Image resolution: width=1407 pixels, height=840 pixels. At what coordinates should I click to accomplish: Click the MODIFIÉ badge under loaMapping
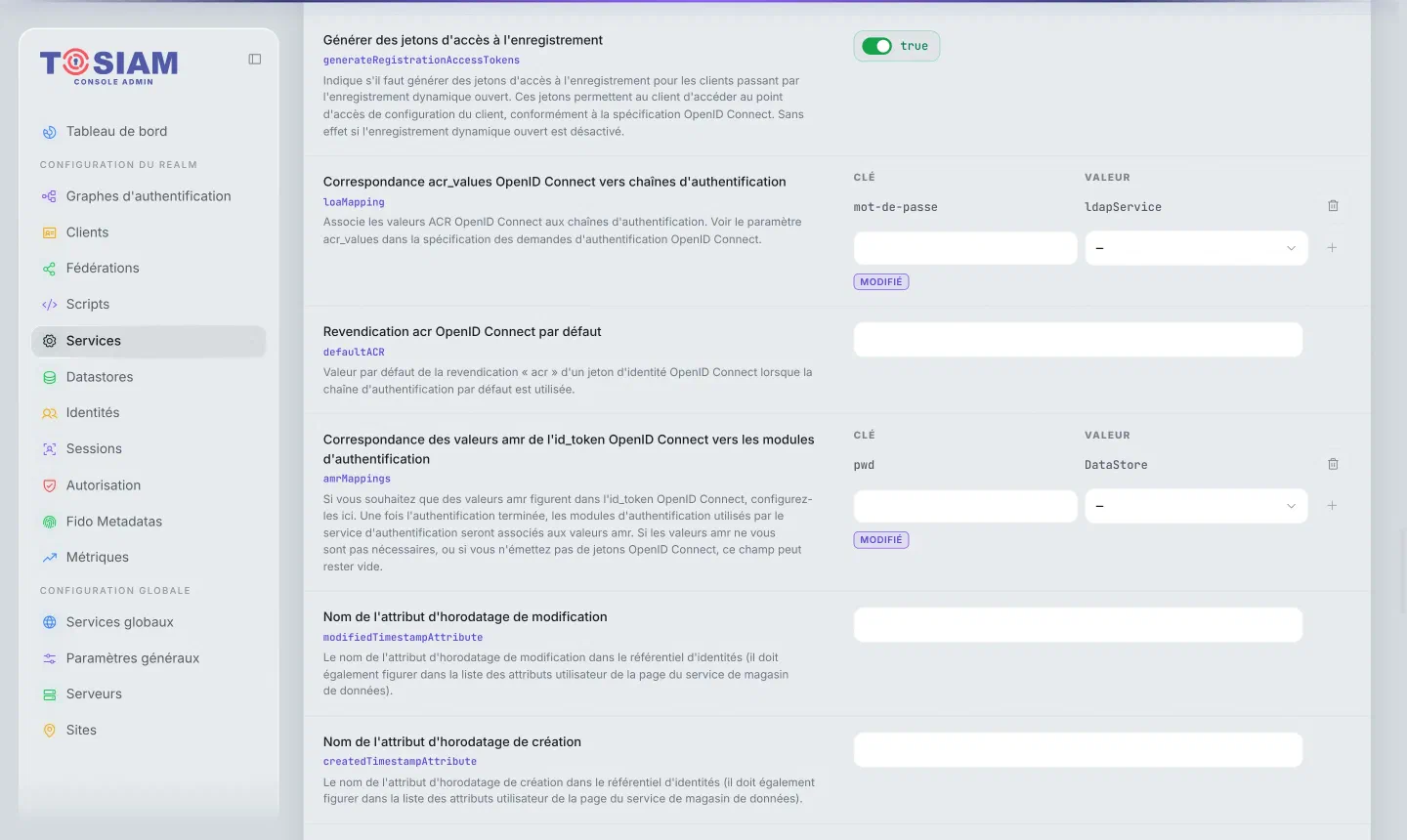point(881,282)
